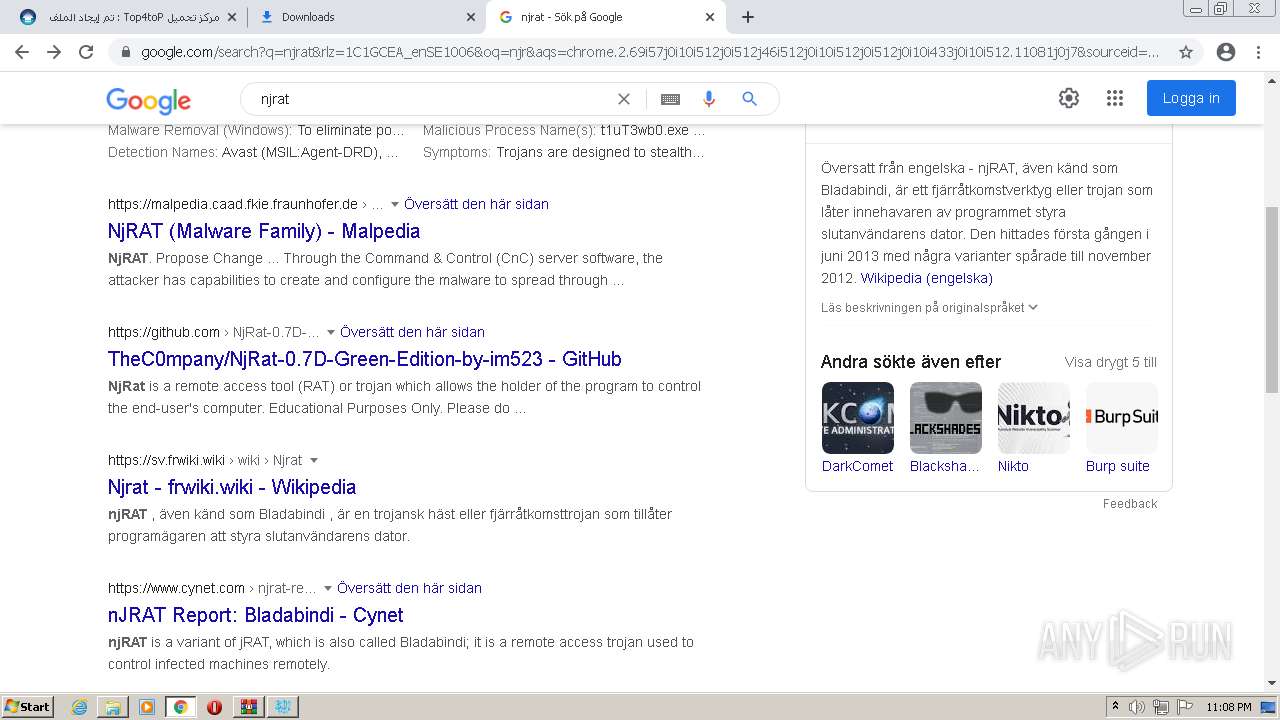Expand description in original language
1280x720 pixels.
click(x=929, y=308)
